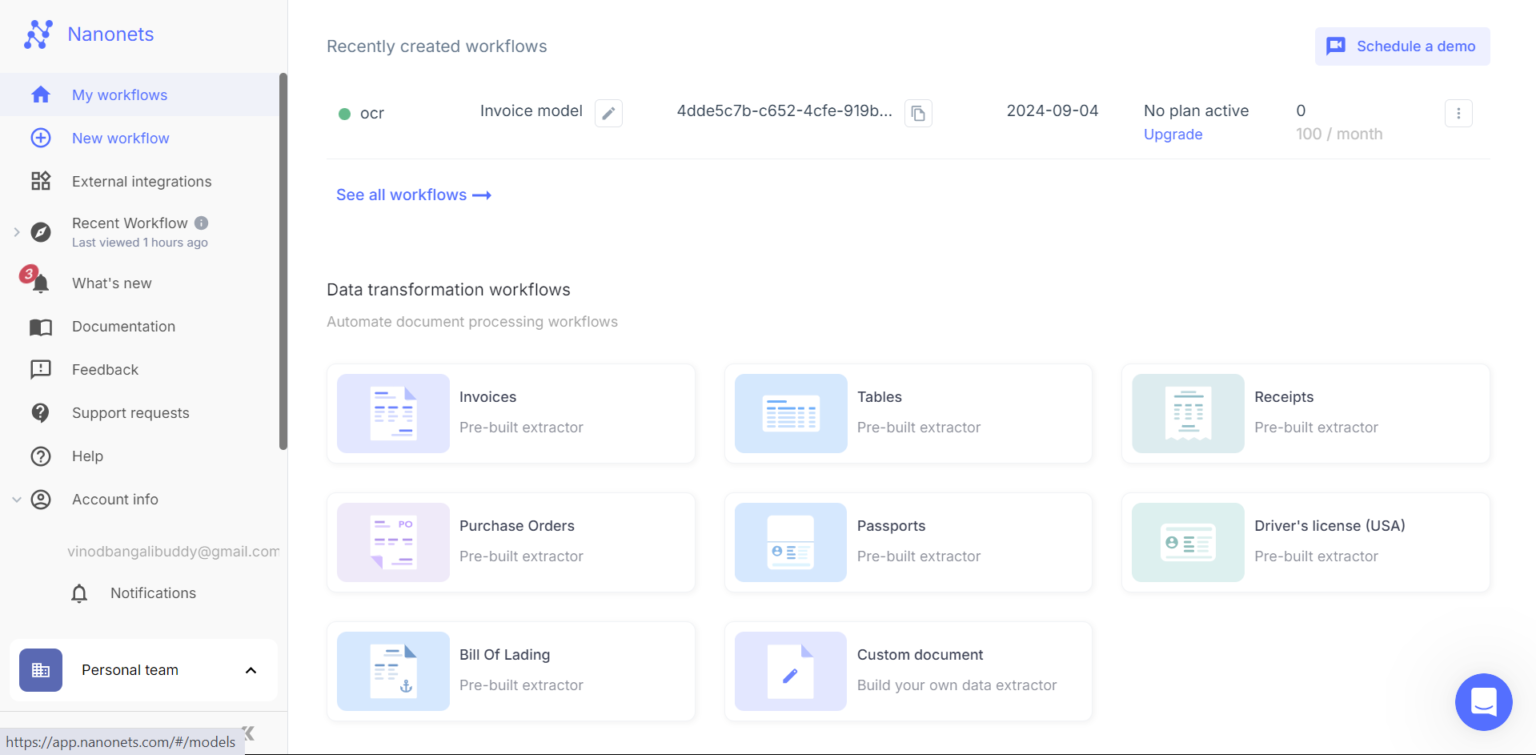Click the Tables extractor thumbnail
Image resolution: width=1536 pixels, height=755 pixels.
(791, 413)
